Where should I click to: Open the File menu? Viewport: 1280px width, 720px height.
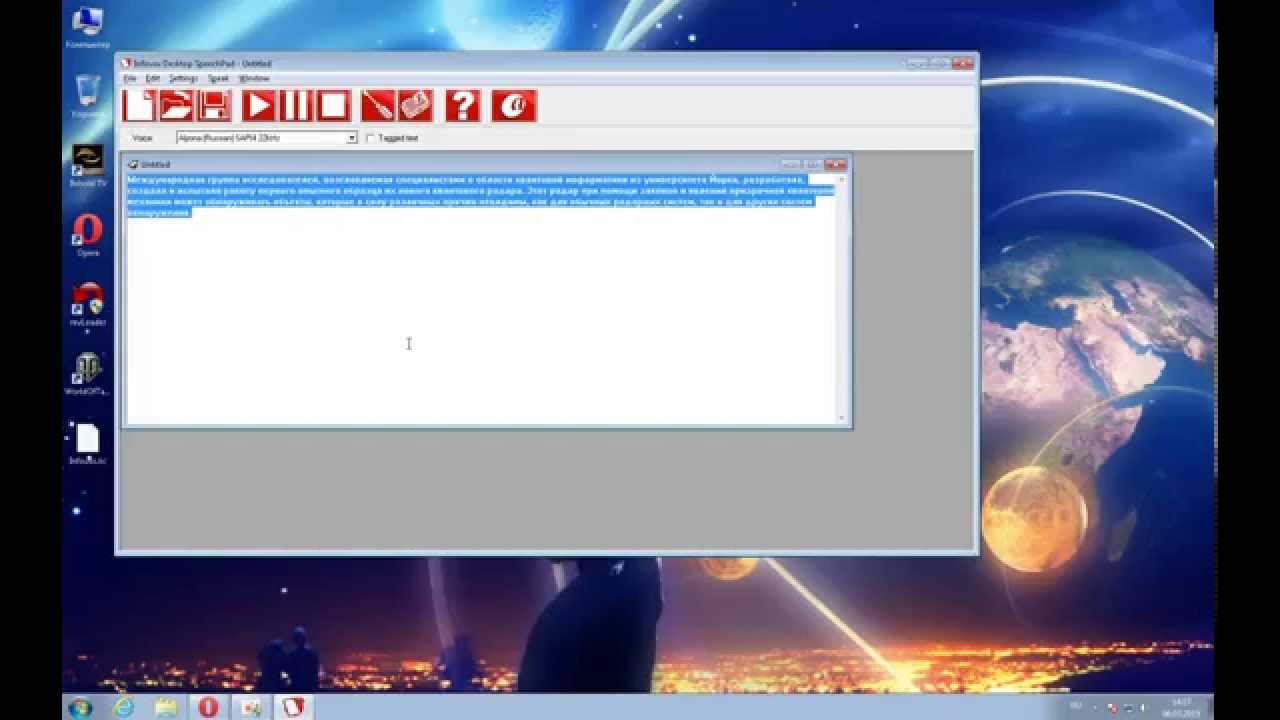tap(129, 78)
